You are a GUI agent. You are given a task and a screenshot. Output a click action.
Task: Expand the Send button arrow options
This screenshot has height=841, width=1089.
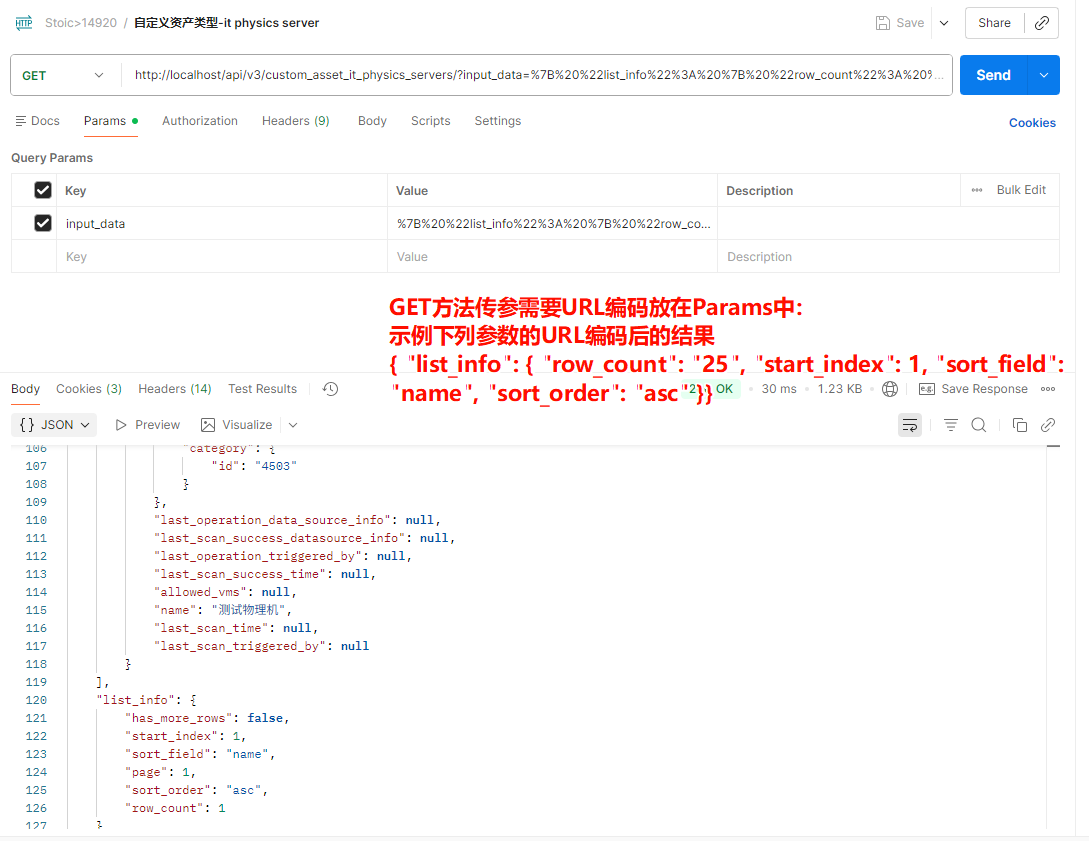coord(1044,75)
